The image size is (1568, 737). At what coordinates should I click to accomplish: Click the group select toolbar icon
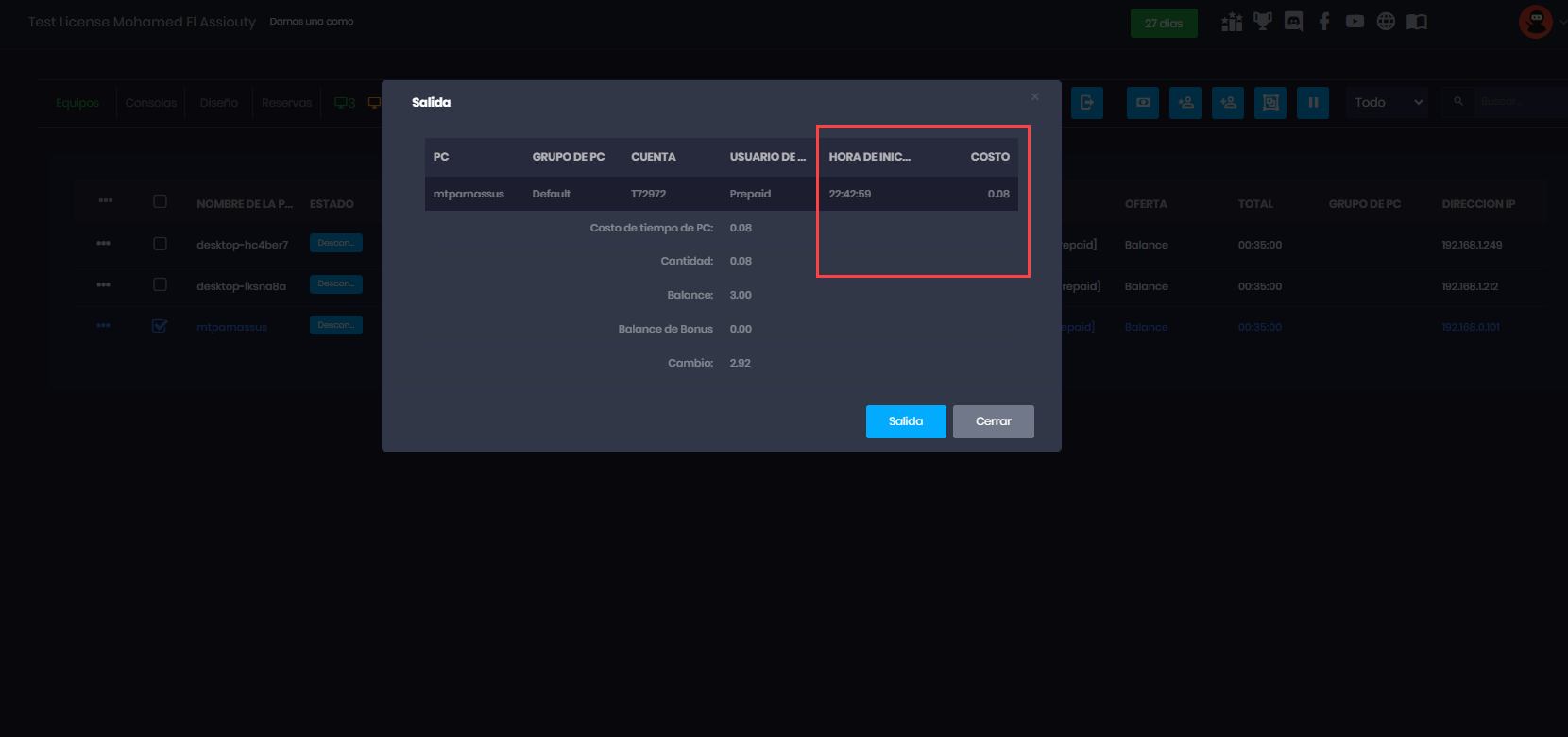[1270, 103]
